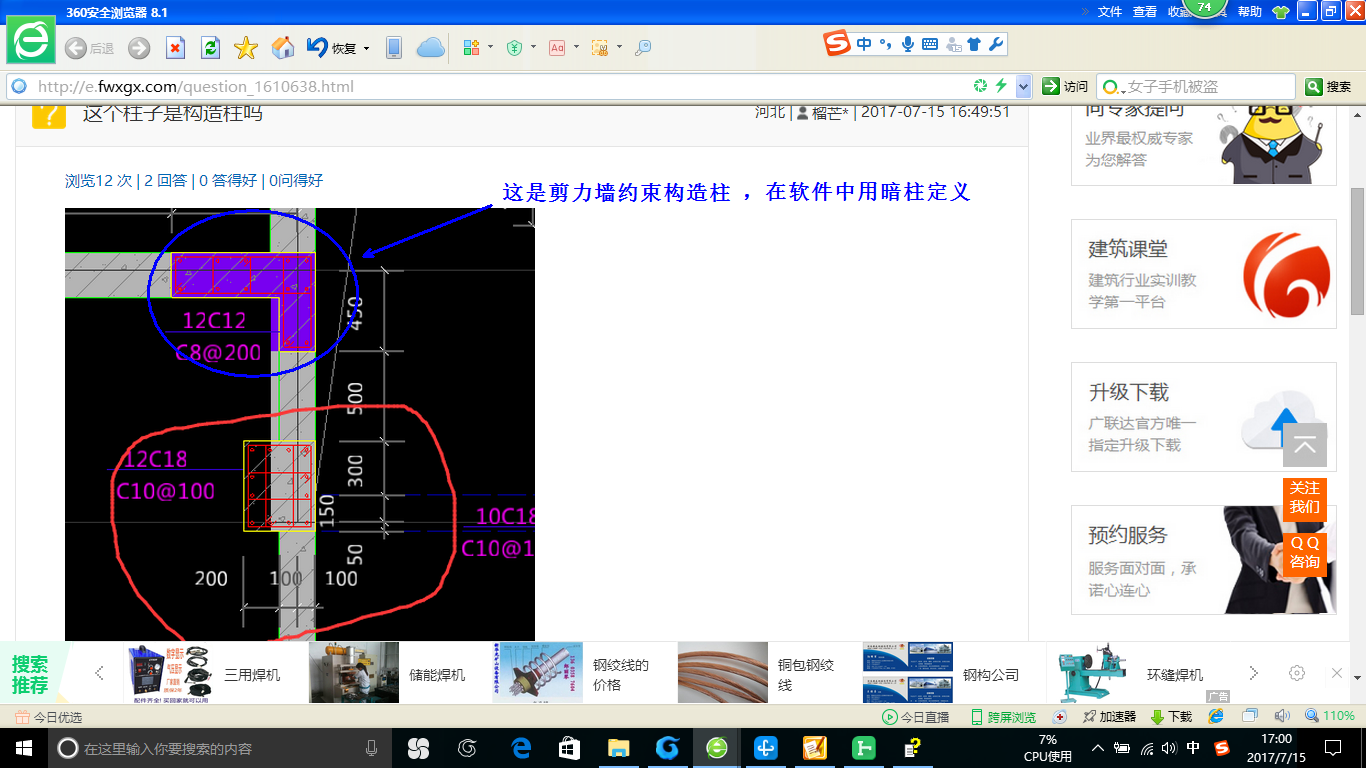
Task: Open the 文件 menu
Action: (x=1110, y=12)
